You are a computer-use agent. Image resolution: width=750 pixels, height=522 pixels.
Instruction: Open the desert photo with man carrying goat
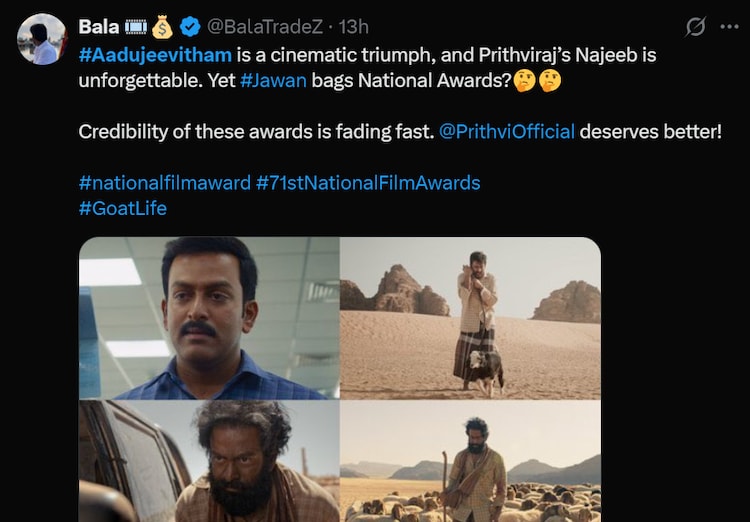pos(471,318)
